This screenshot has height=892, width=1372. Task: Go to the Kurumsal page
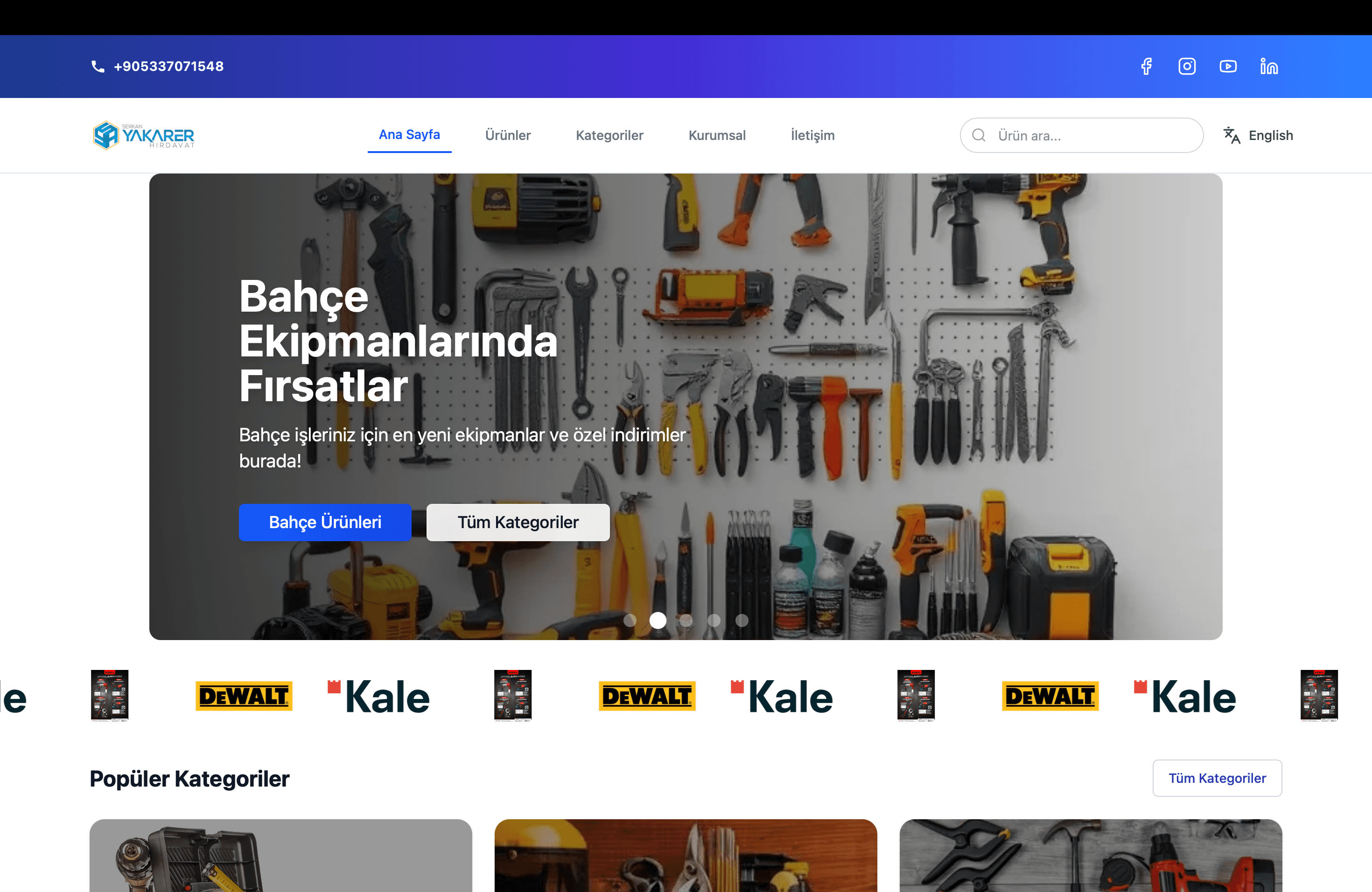(716, 135)
